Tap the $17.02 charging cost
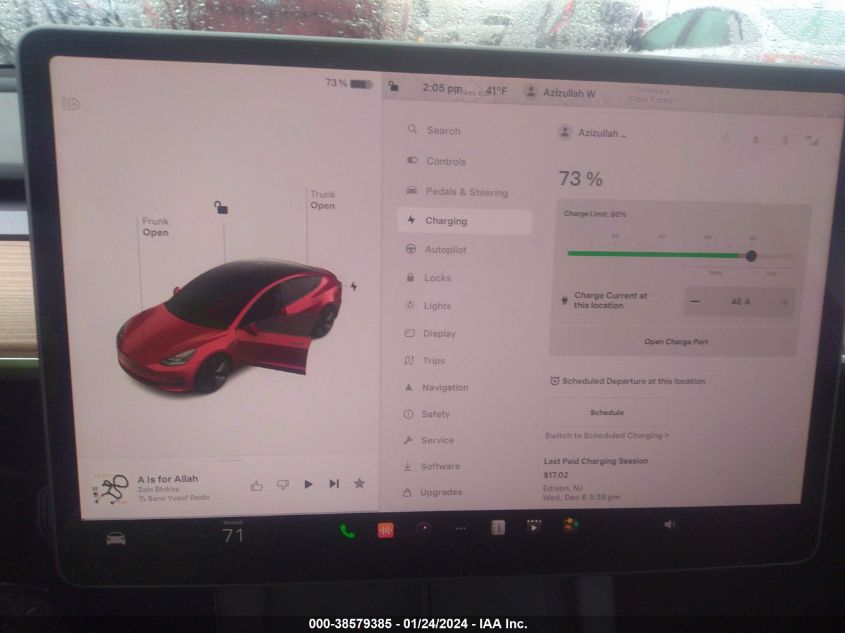Image resolution: width=845 pixels, height=633 pixels. [556, 475]
